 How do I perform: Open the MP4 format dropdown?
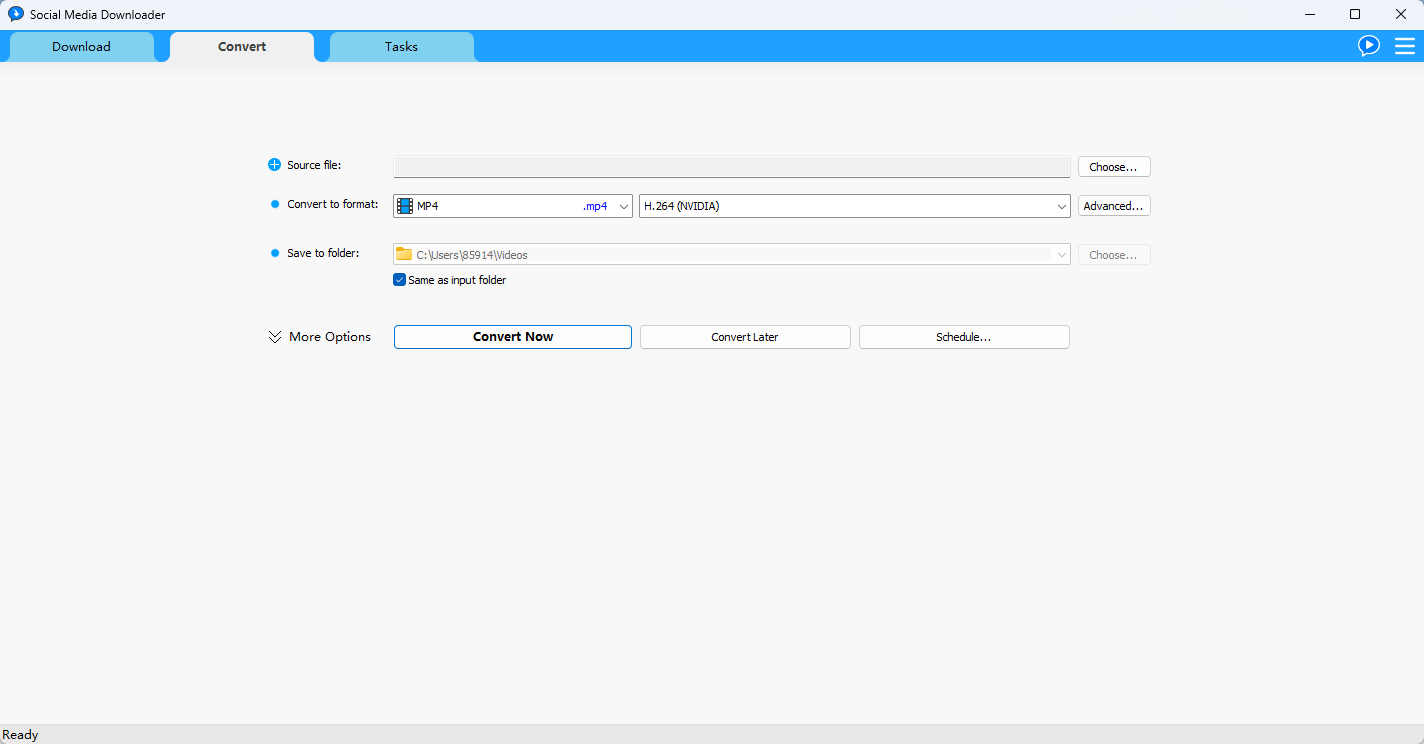click(x=513, y=206)
